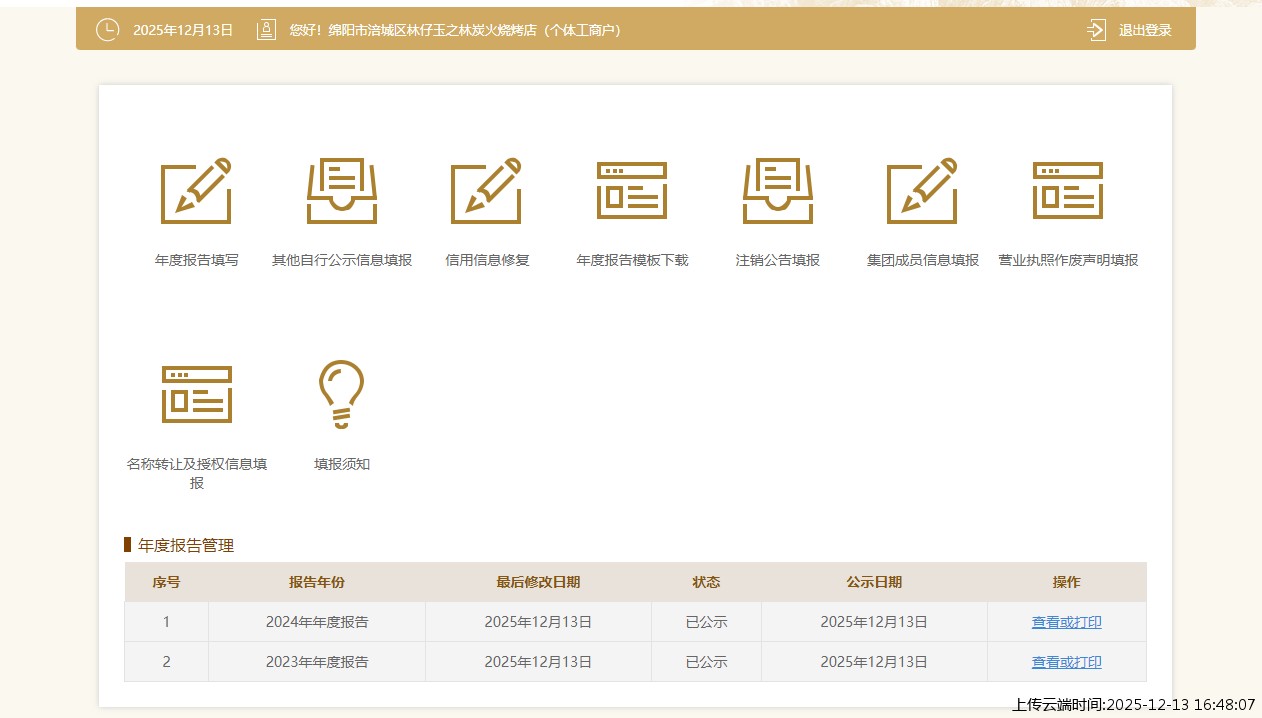The height and width of the screenshot is (718, 1262).
Task: View or print the 2024 annual report
Action: tap(1066, 622)
